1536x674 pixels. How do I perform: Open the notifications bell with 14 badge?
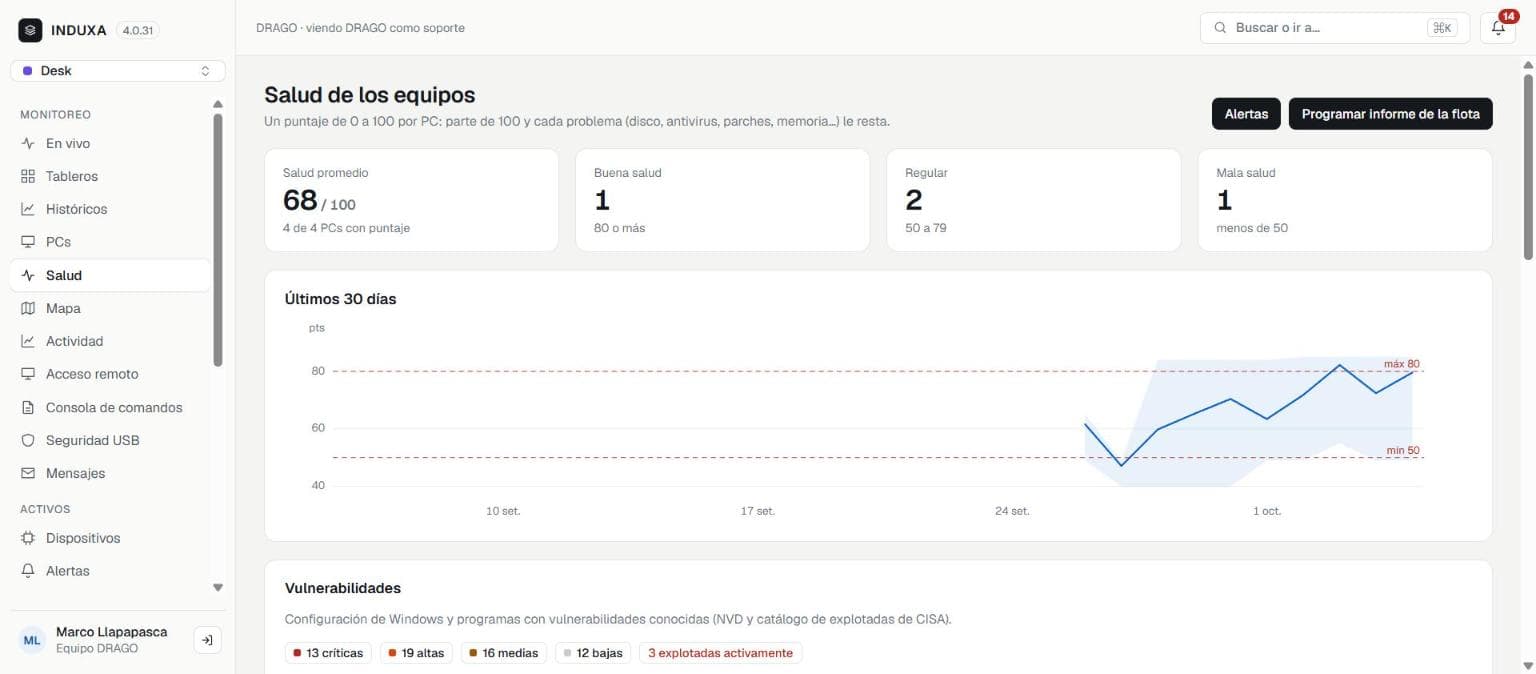tap(1498, 28)
